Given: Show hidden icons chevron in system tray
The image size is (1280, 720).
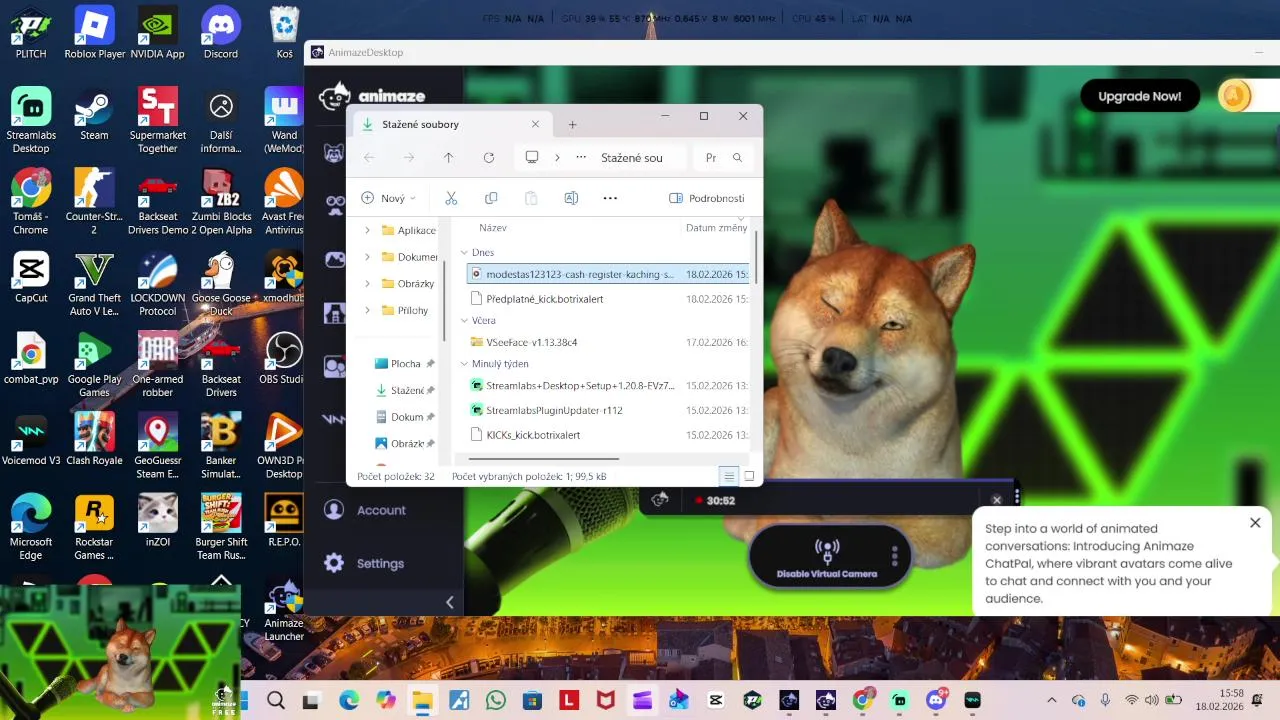Looking at the screenshot, I should (x=1051, y=700).
